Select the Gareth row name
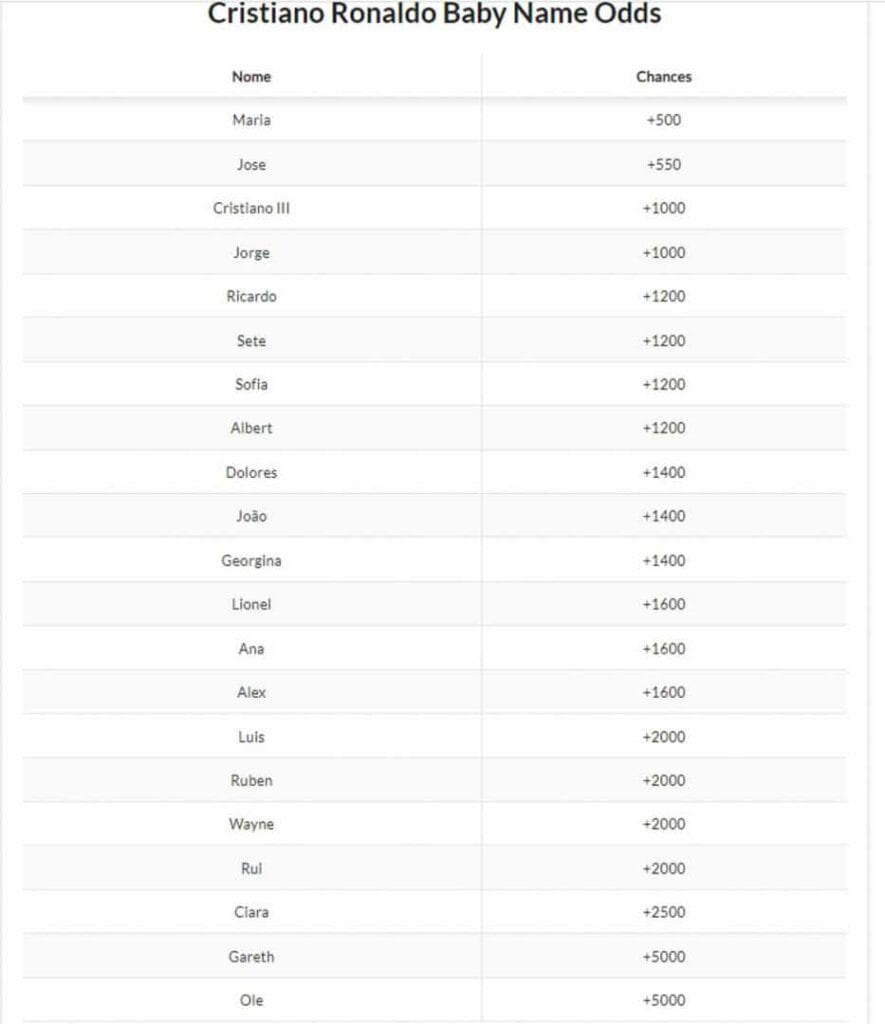 coord(251,956)
